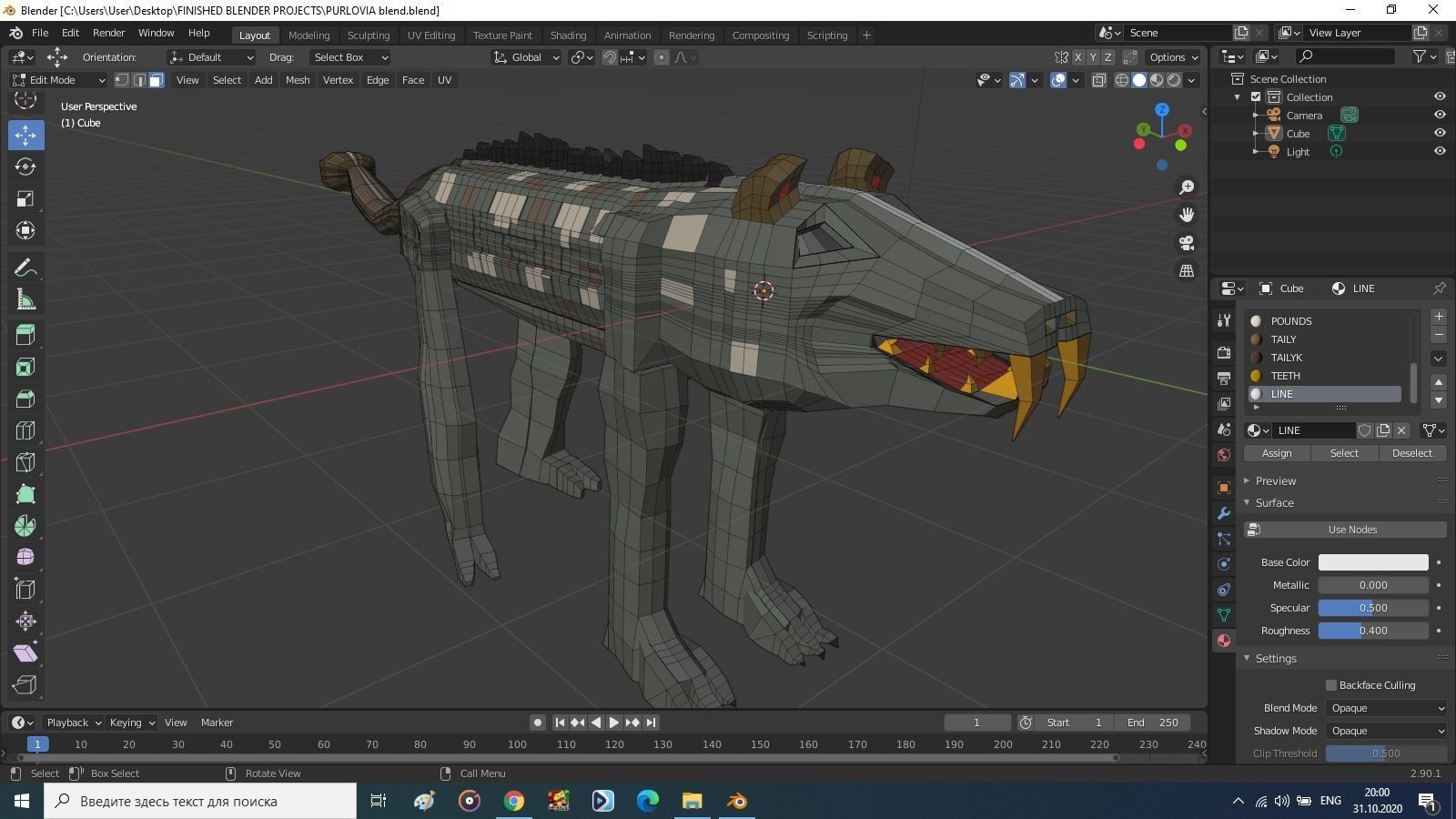
Task: Toggle snapping magnet icon
Action: (x=610, y=57)
